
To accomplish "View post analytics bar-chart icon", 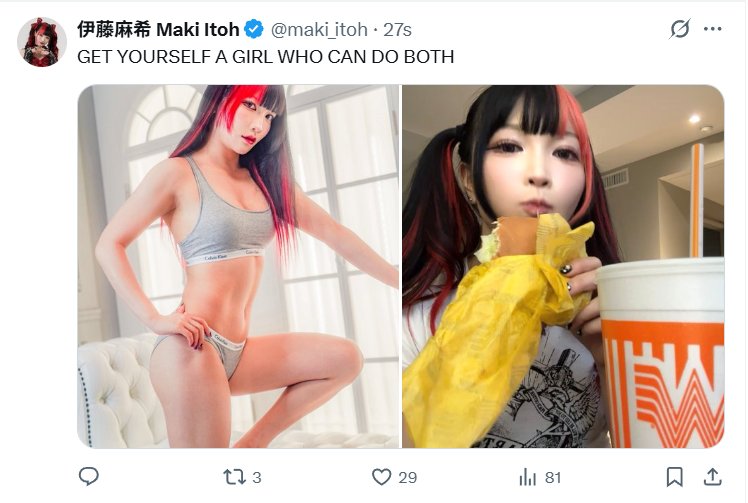I will (528, 477).
